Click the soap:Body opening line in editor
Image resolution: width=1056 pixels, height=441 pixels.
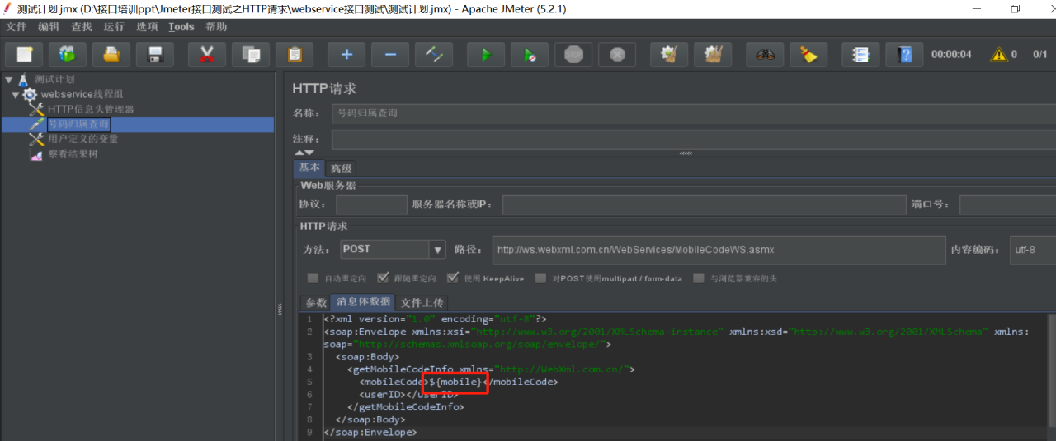click(x=367, y=356)
